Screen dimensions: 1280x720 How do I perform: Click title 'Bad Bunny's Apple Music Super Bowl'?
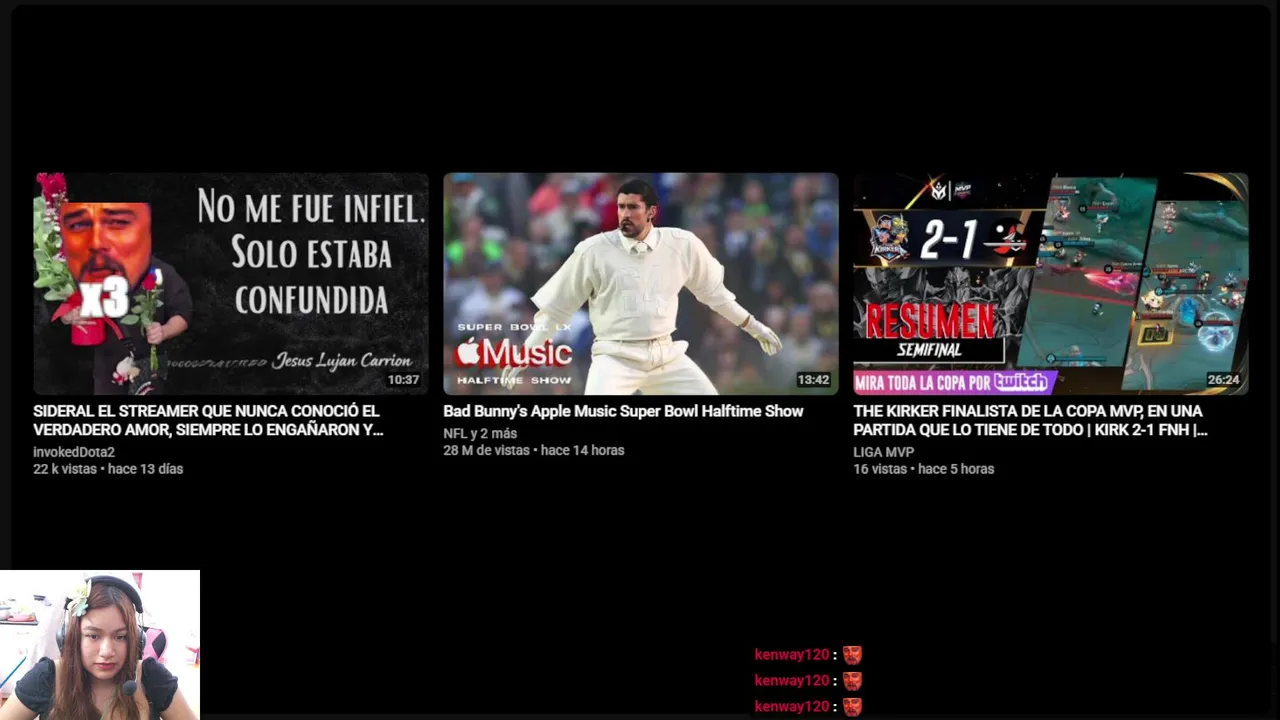click(623, 411)
